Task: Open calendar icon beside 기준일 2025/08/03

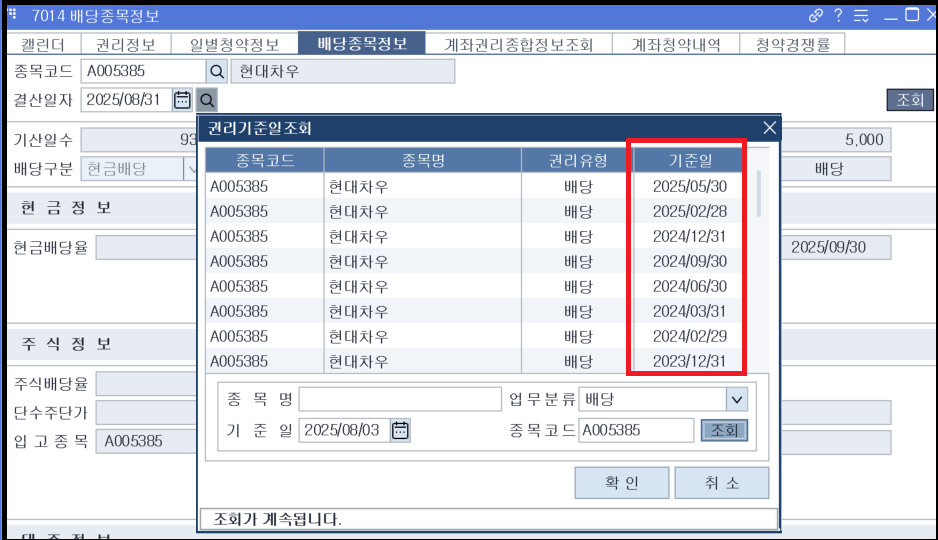Action: [400, 430]
